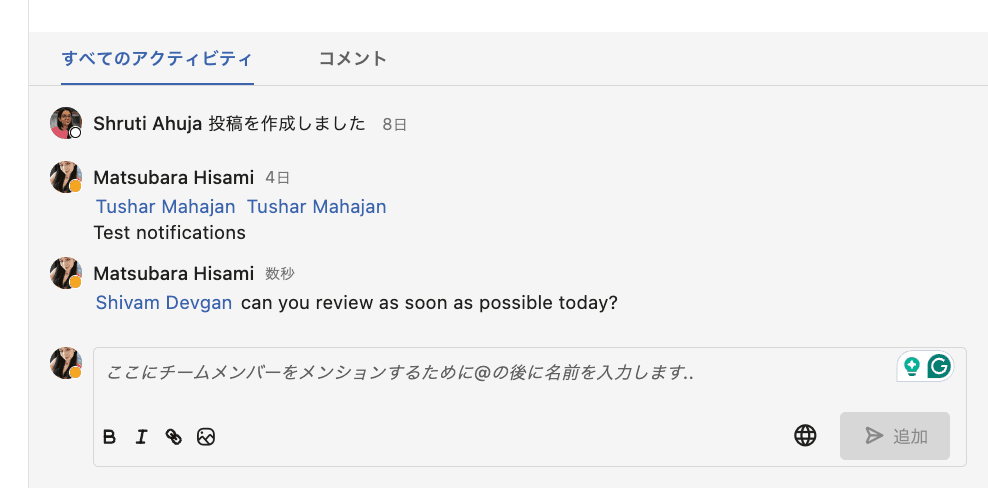The height and width of the screenshot is (488, 988).
Task: Click Shruti Ahuja's profile avatar
Action: point(66,124)
